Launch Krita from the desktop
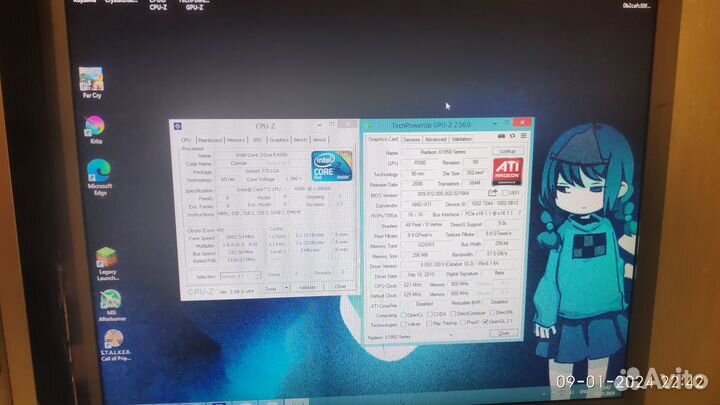The height and width of the screenshot is (405, 720). 94,126
